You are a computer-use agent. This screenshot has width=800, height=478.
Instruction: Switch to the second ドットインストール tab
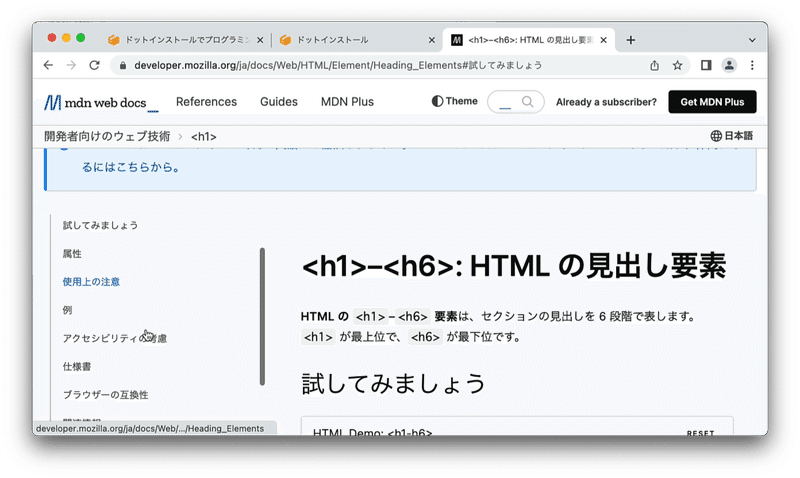[357, 40]
